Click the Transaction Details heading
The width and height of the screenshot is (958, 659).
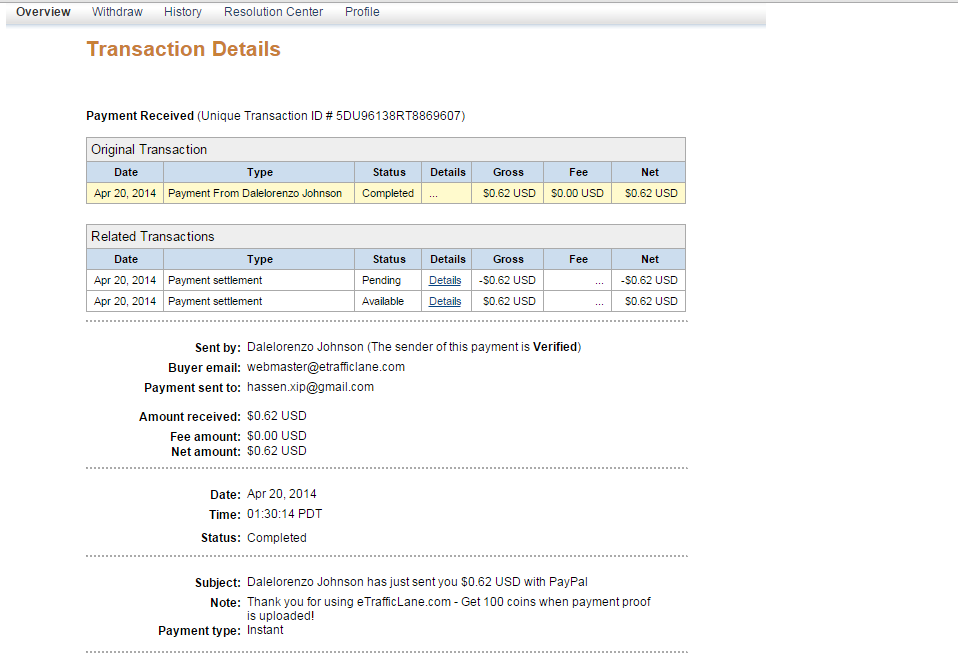[x=183, y=49]
